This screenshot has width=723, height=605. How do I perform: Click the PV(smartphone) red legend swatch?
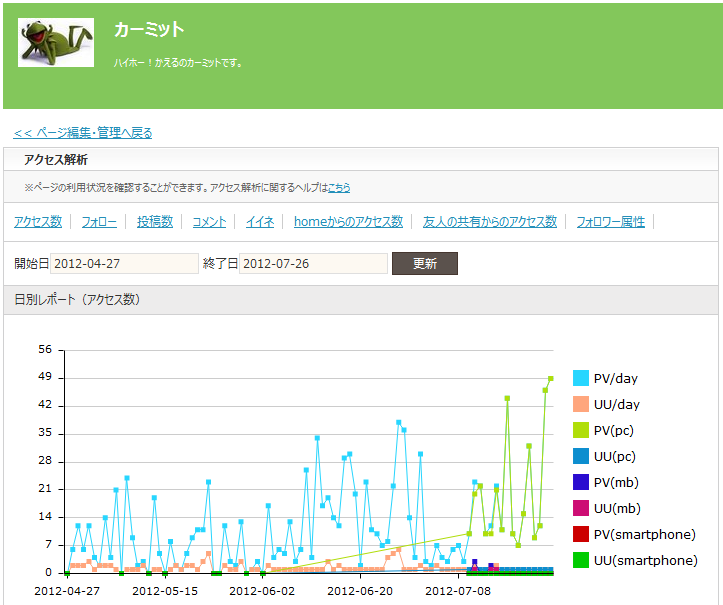[580, 534]
